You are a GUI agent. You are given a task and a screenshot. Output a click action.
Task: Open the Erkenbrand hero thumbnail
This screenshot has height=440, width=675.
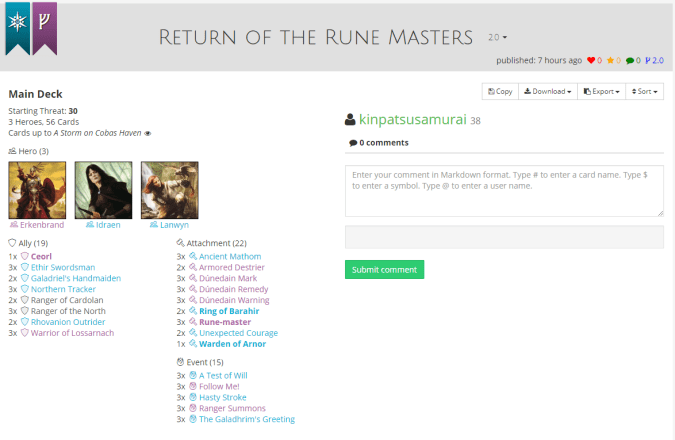coord(37,190)
